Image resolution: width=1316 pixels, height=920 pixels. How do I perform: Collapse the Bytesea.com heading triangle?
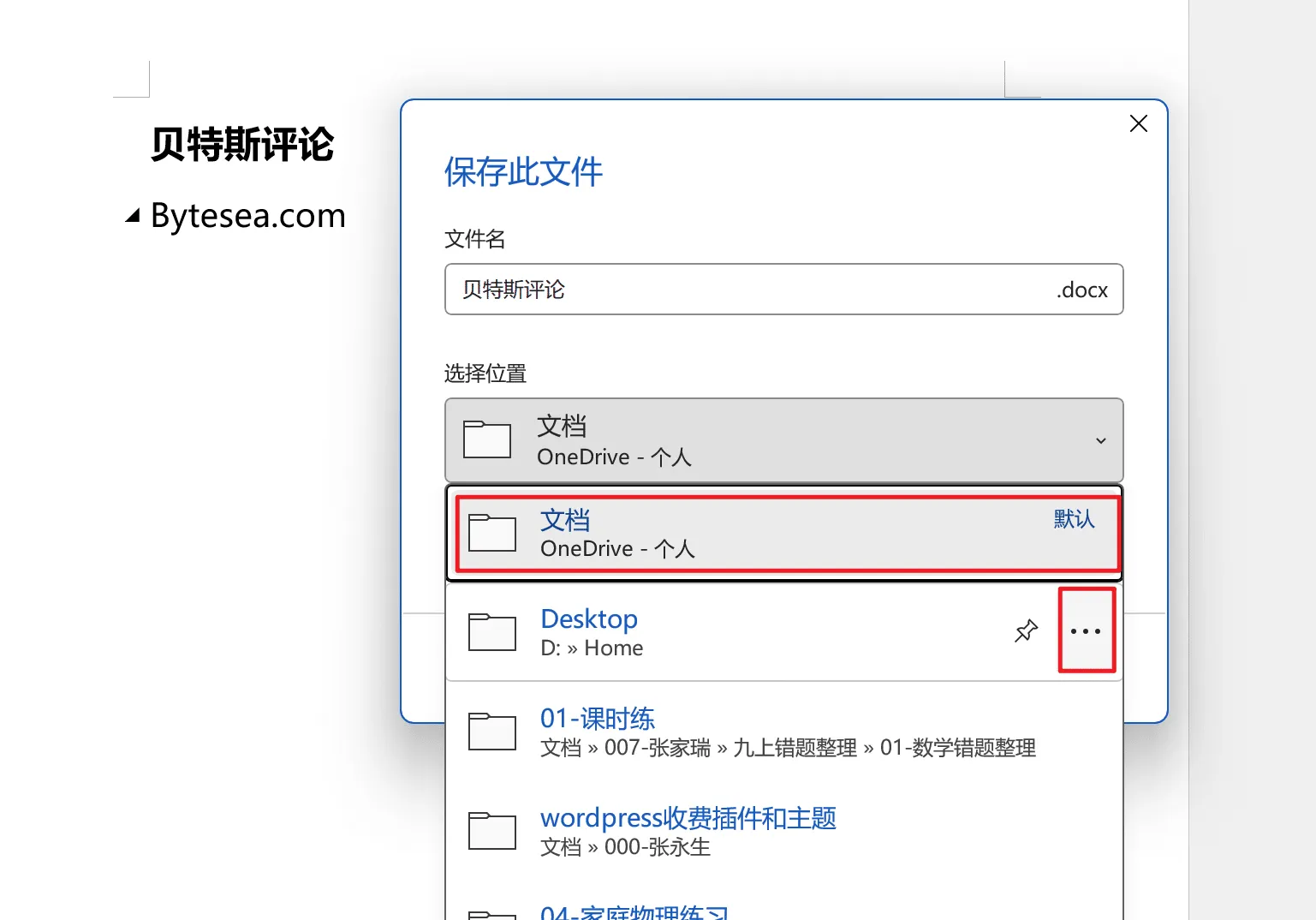(133, 216)
